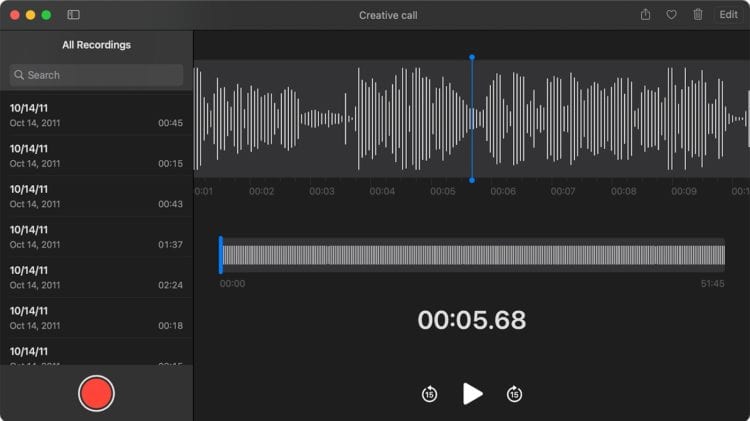750x421 pixels.
Task: Skip forward 15 seconds
Action: 514,394
